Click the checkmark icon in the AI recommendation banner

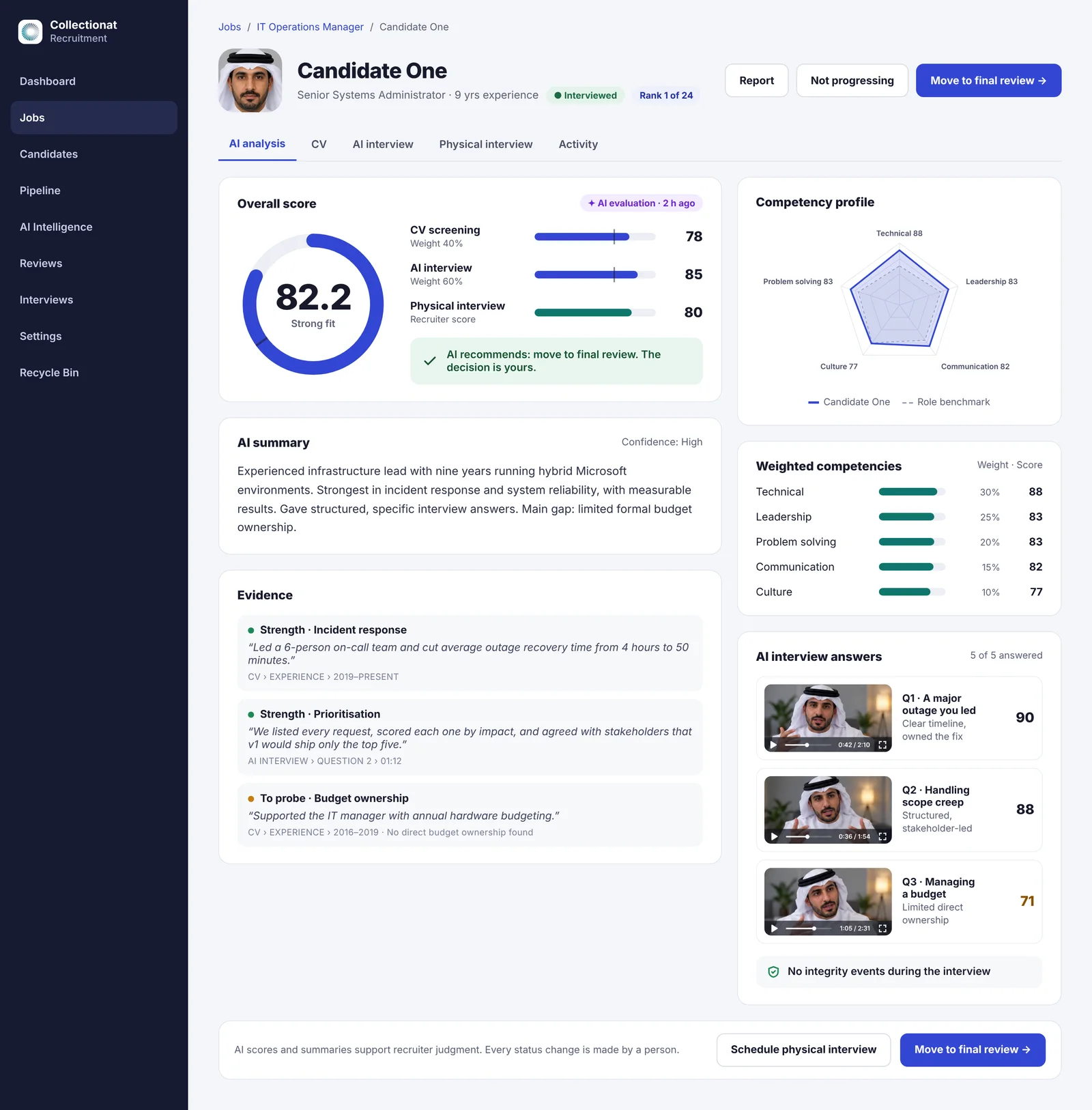coord(430,361)
